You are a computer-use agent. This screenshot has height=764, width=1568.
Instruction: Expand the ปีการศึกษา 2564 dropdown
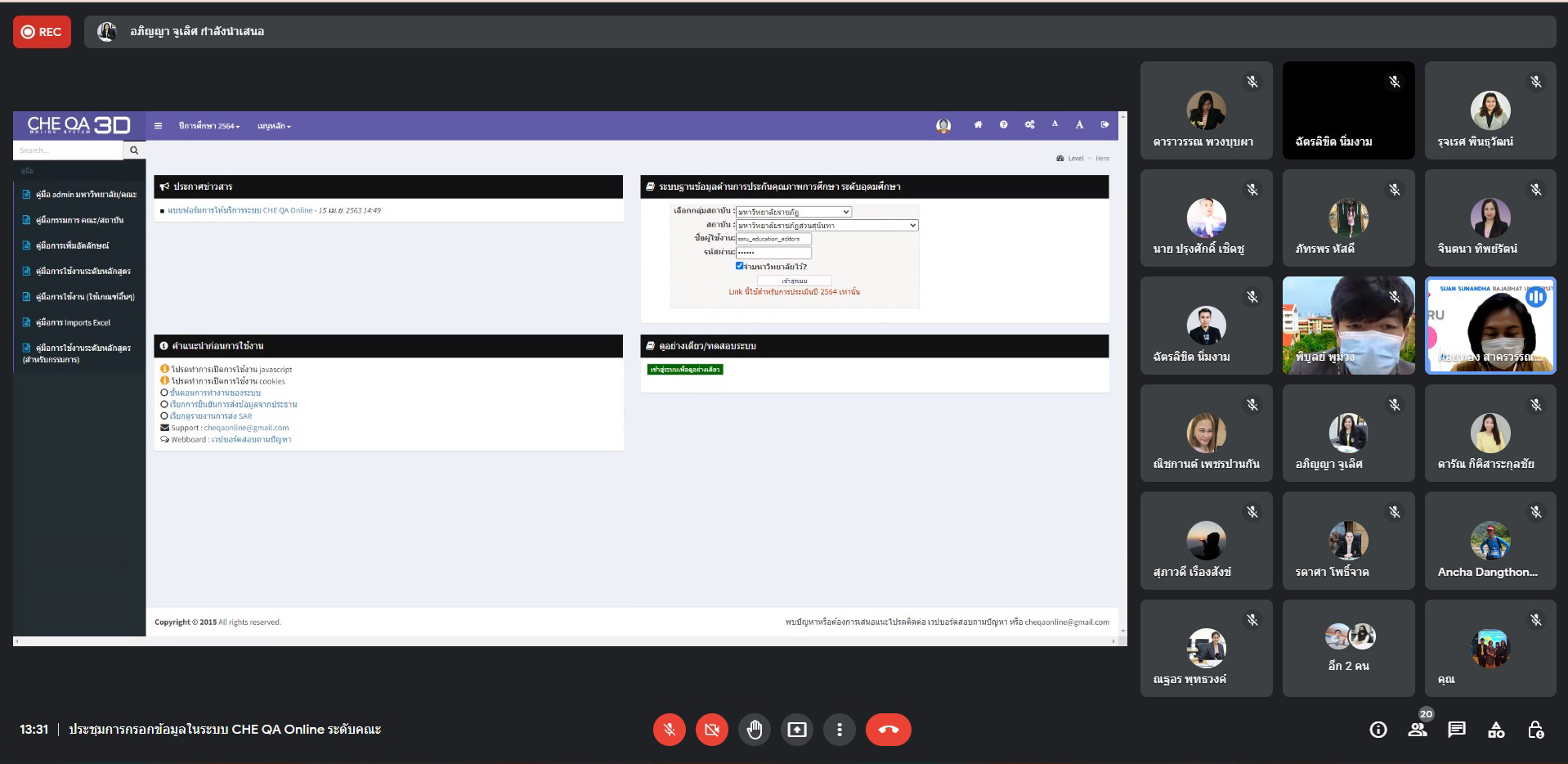pos(208,126)
